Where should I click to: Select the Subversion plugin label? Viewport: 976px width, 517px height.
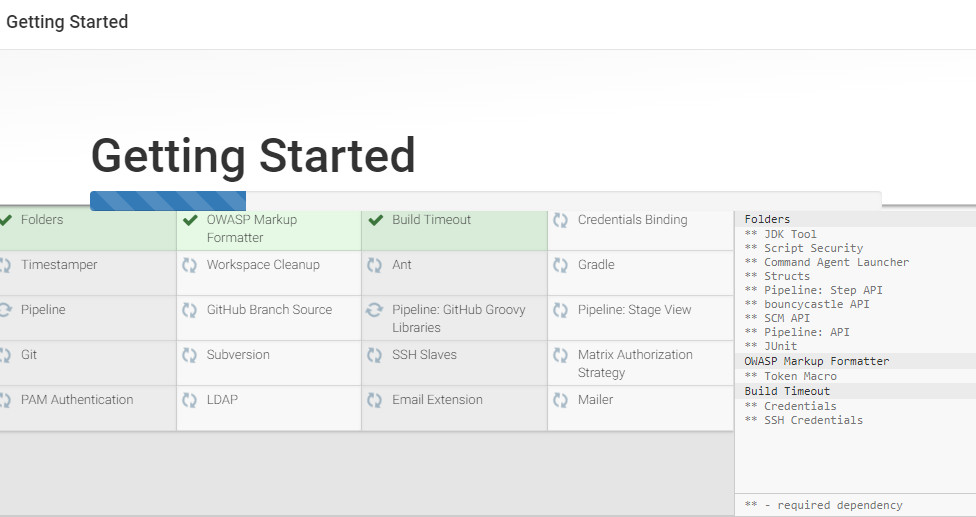[x=238, y=354]
